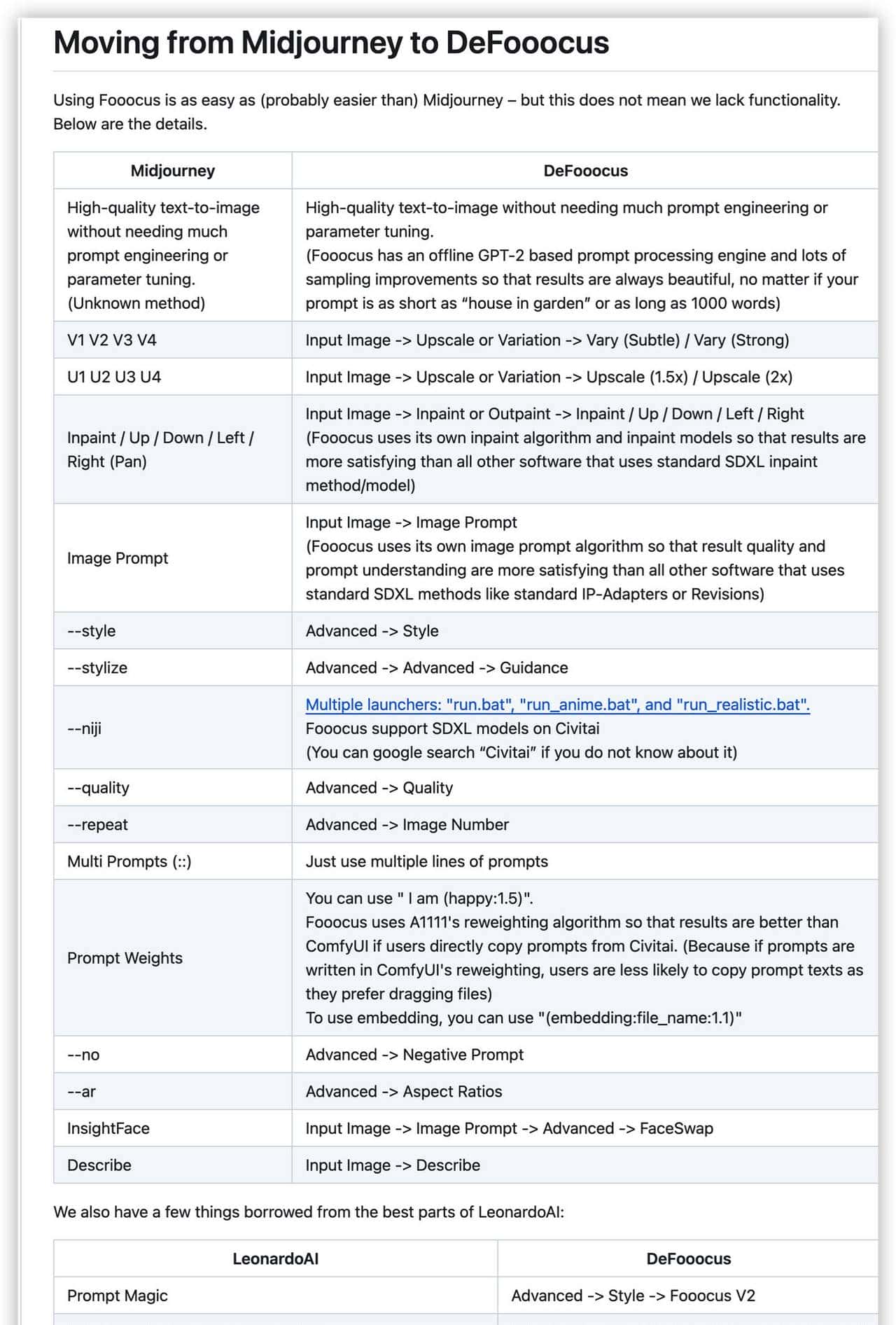896x1325 pixels.
Task: Click the first table's DeFooocus column header
Action: tap(585, 171)
